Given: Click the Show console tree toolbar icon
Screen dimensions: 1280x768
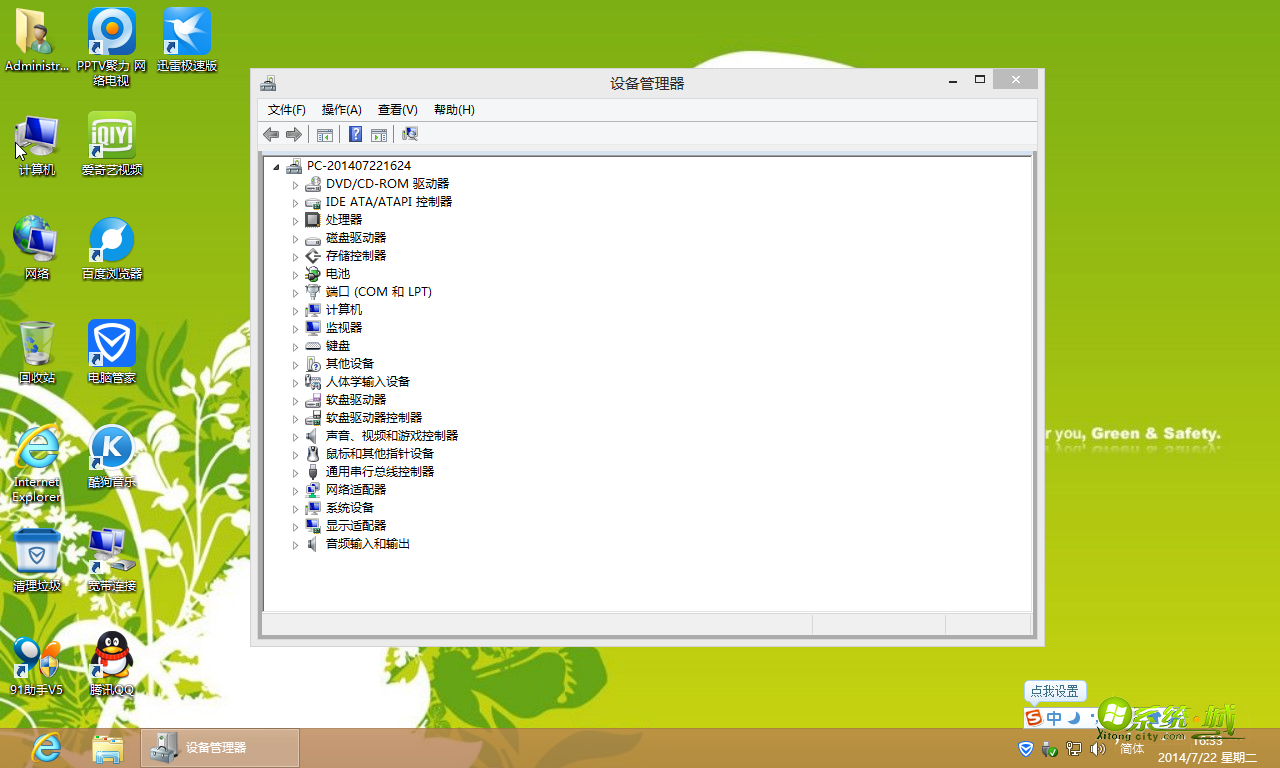Looking at the screenshot, I should pos(324,134).
